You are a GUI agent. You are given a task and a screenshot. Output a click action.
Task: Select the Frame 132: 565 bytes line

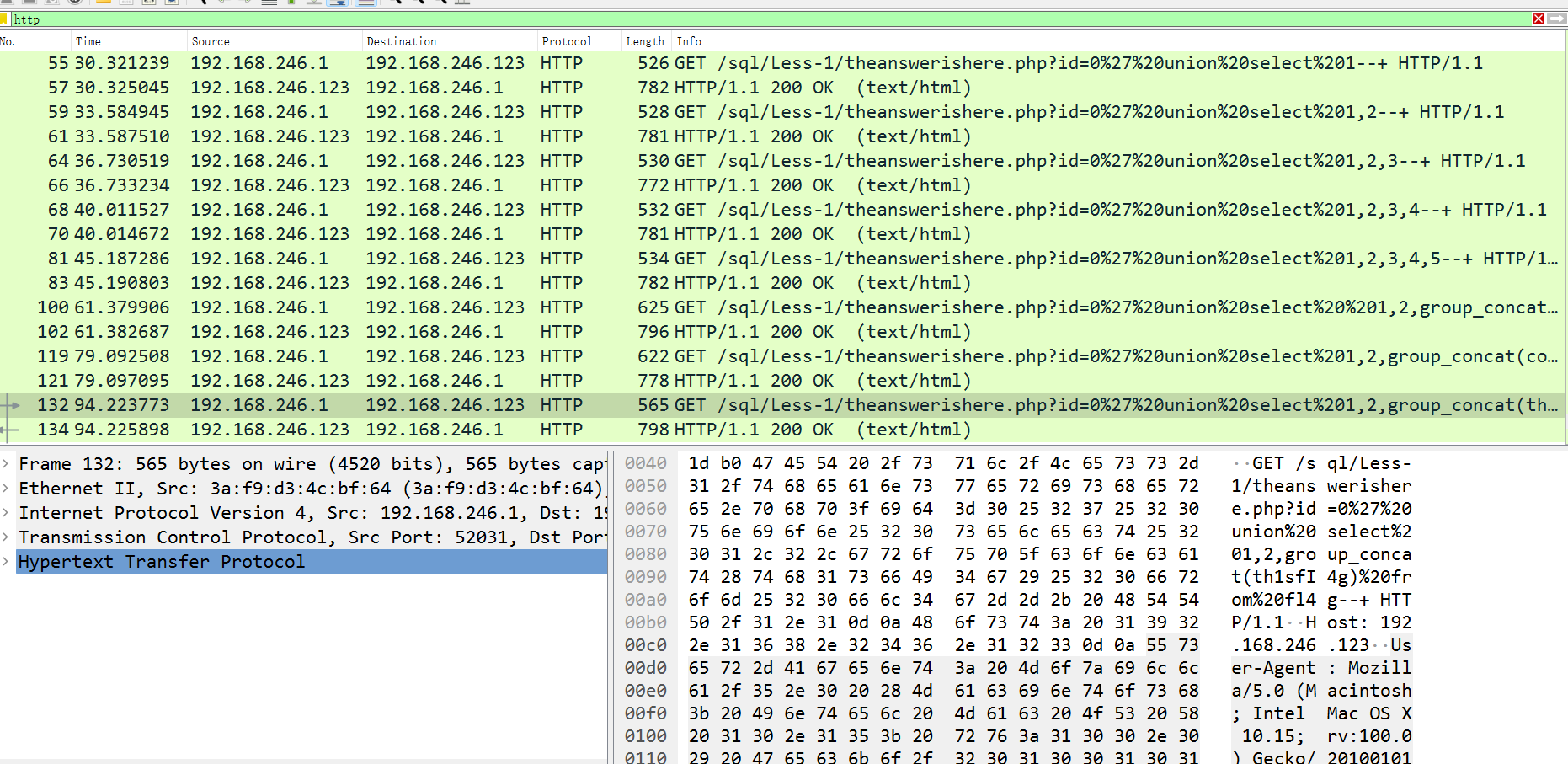[312, 464]
